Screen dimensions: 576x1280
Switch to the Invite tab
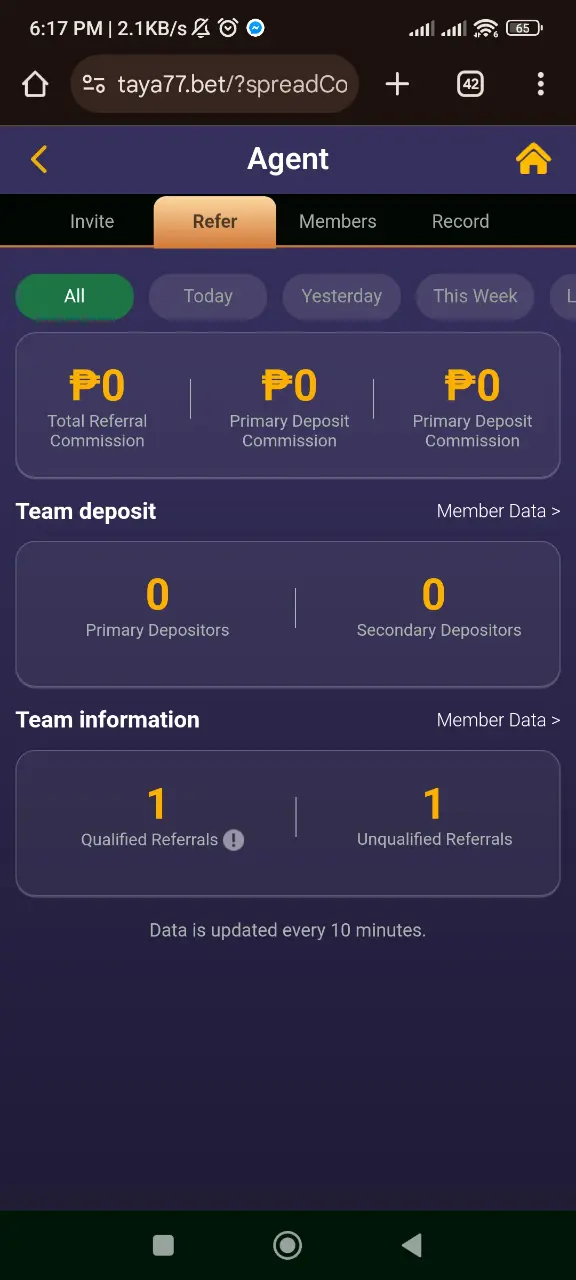[92, 222]
